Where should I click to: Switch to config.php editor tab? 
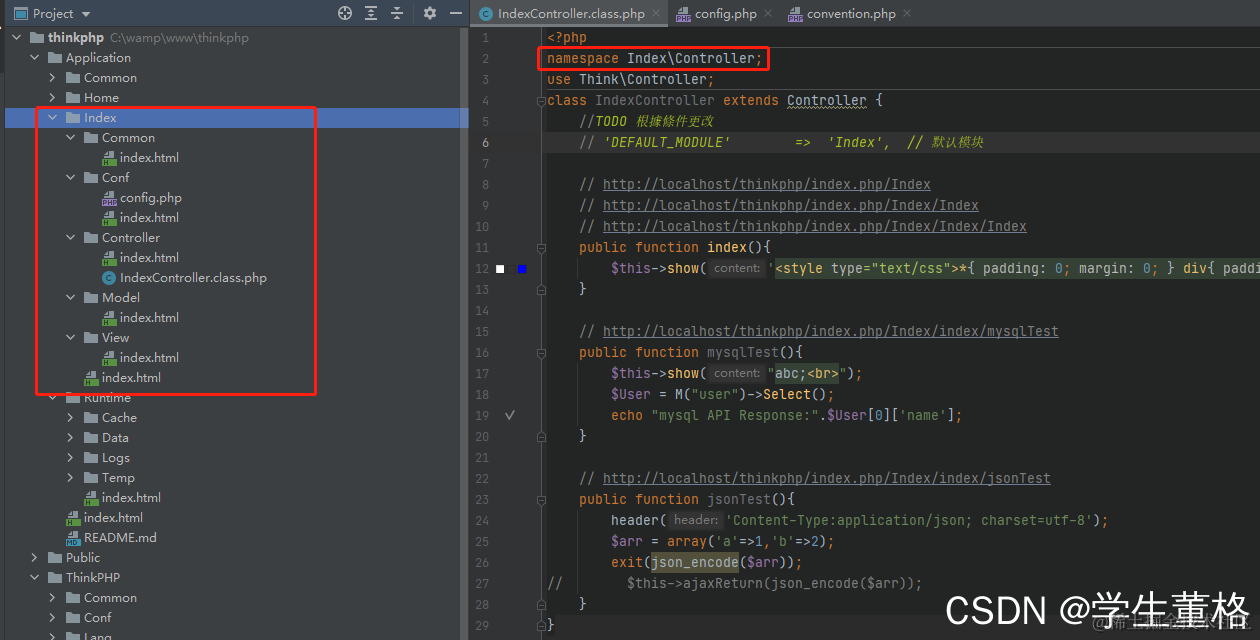point(726,14)
